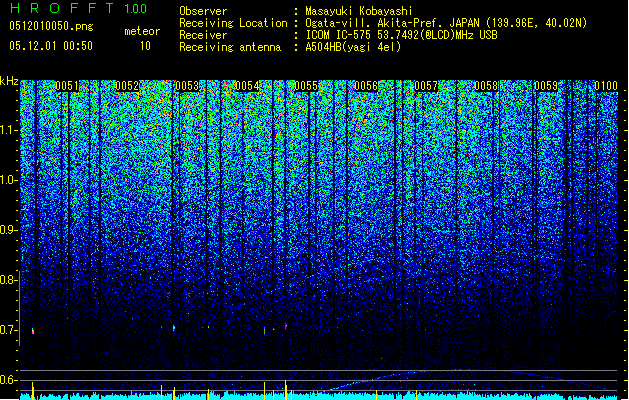
Task: Click the 0.6 frequency axis label
Action: (8, 380)
